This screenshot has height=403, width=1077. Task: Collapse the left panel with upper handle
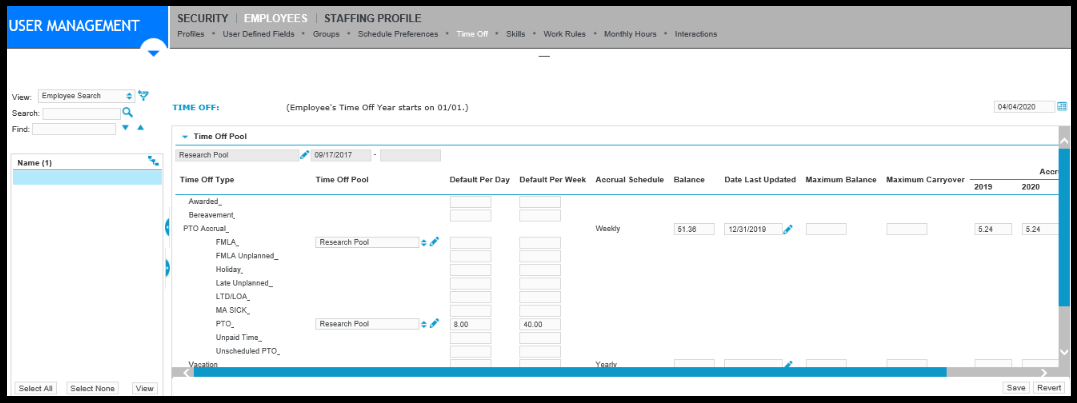(x=167, y=227)
